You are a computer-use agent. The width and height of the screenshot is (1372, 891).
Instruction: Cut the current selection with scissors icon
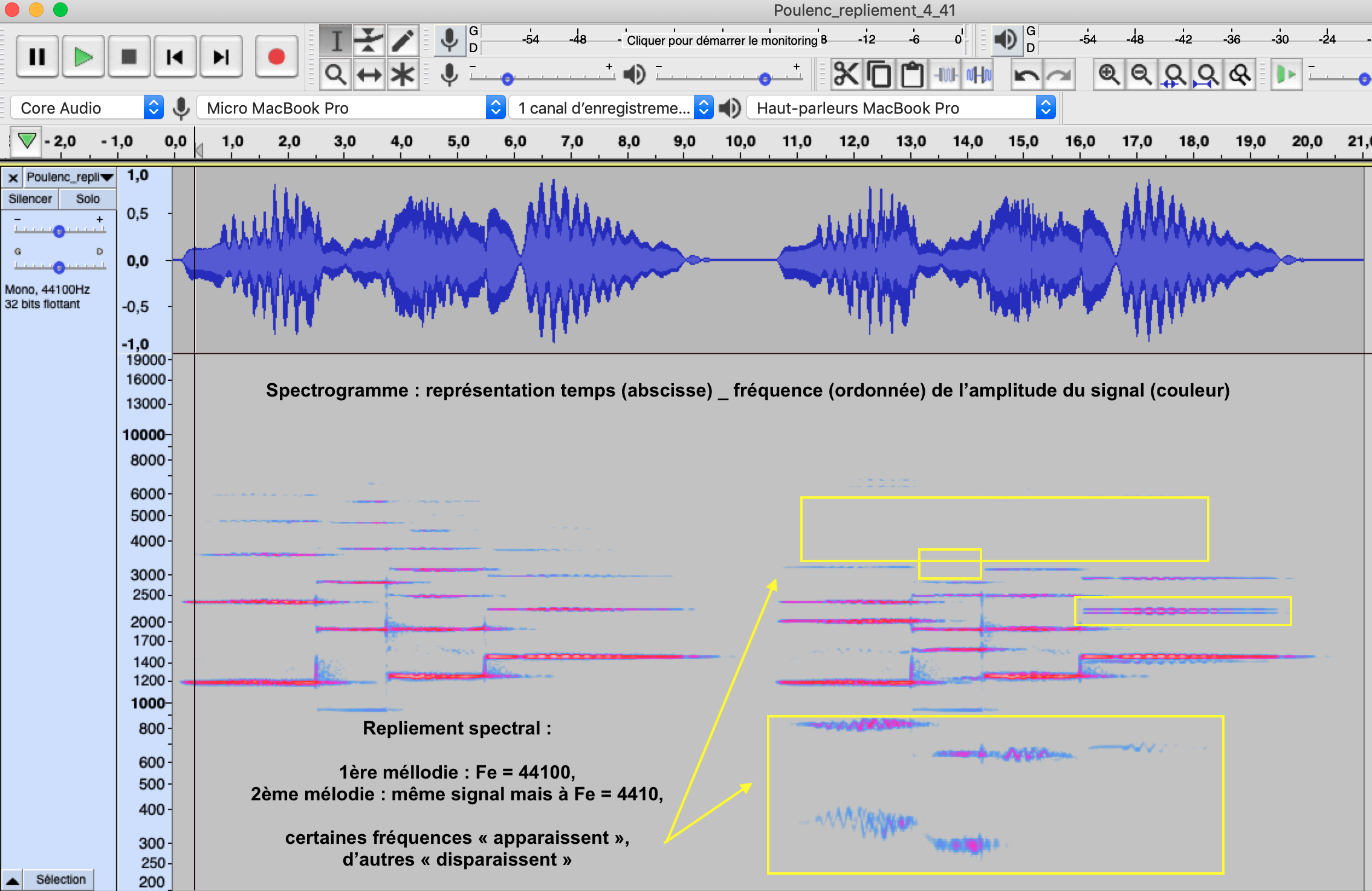tap(847, 74)
